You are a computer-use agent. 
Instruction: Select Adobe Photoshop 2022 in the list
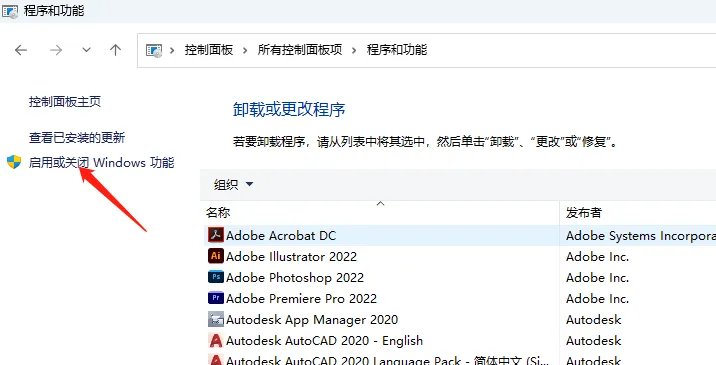click(295, 278)
